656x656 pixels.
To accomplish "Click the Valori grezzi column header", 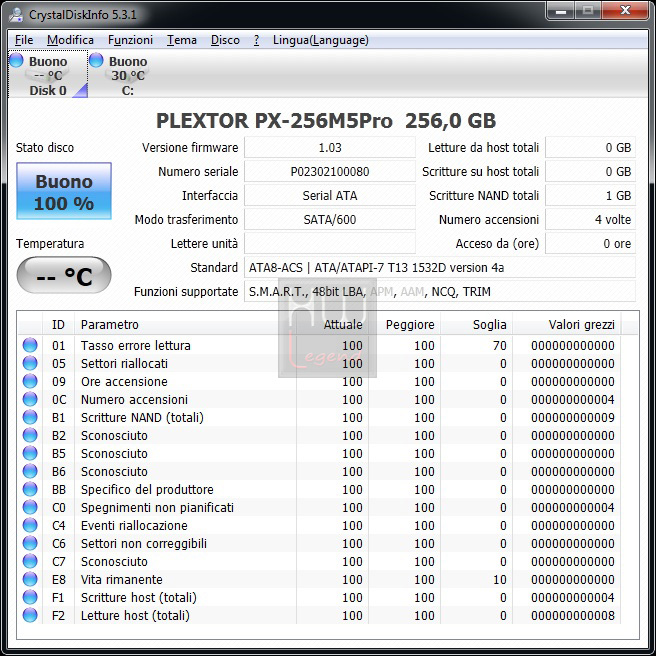I will 567,325.
